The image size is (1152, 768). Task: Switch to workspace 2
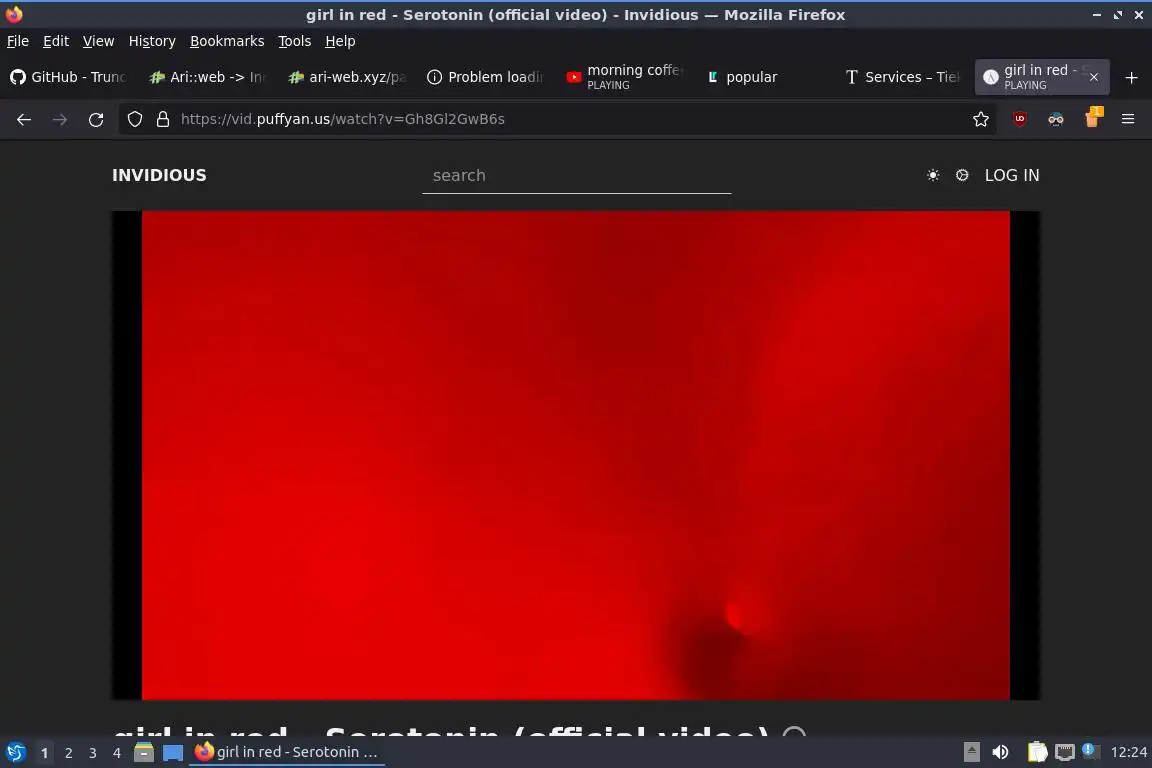click(69, 753)
